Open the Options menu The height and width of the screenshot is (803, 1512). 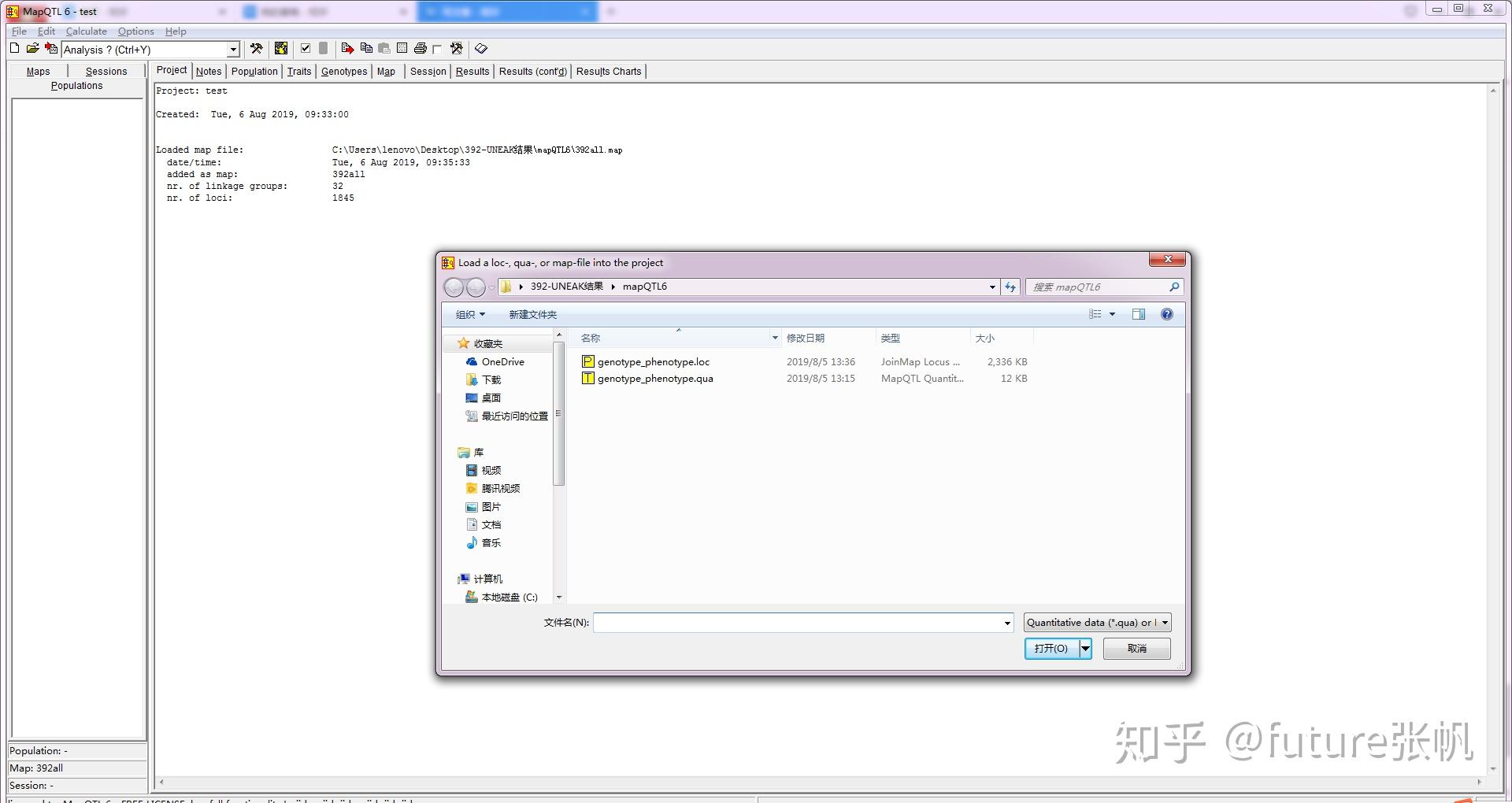[x=136, y=31]
